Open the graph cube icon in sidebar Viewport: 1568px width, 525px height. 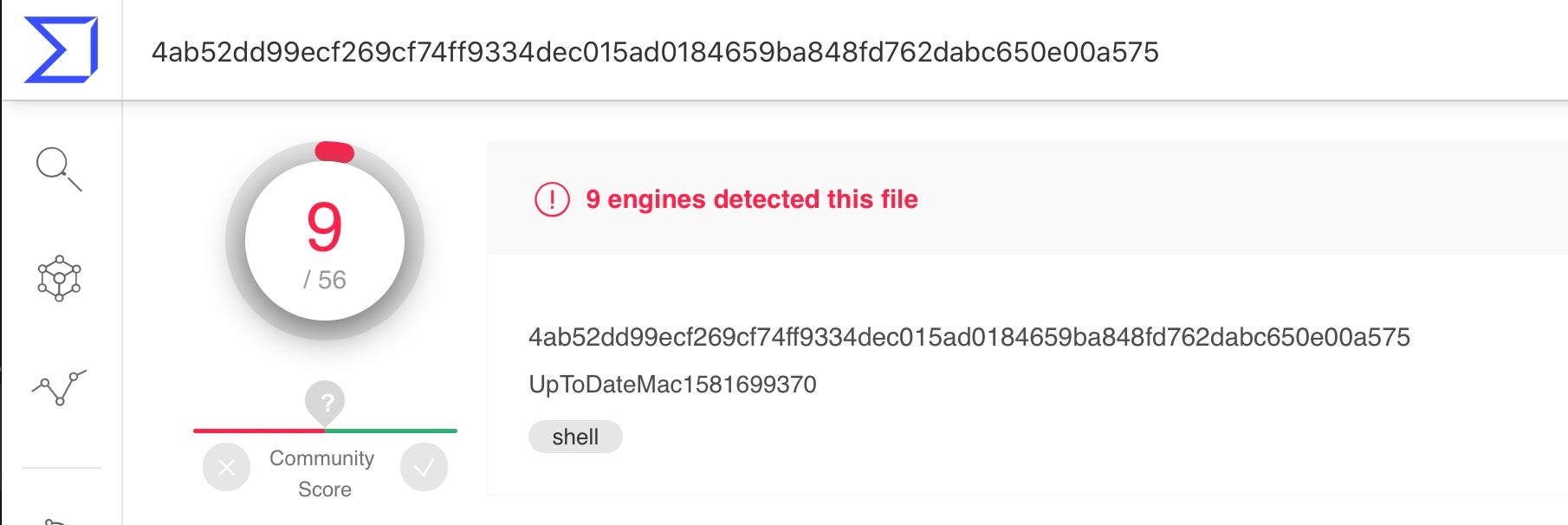click(59, 278)
